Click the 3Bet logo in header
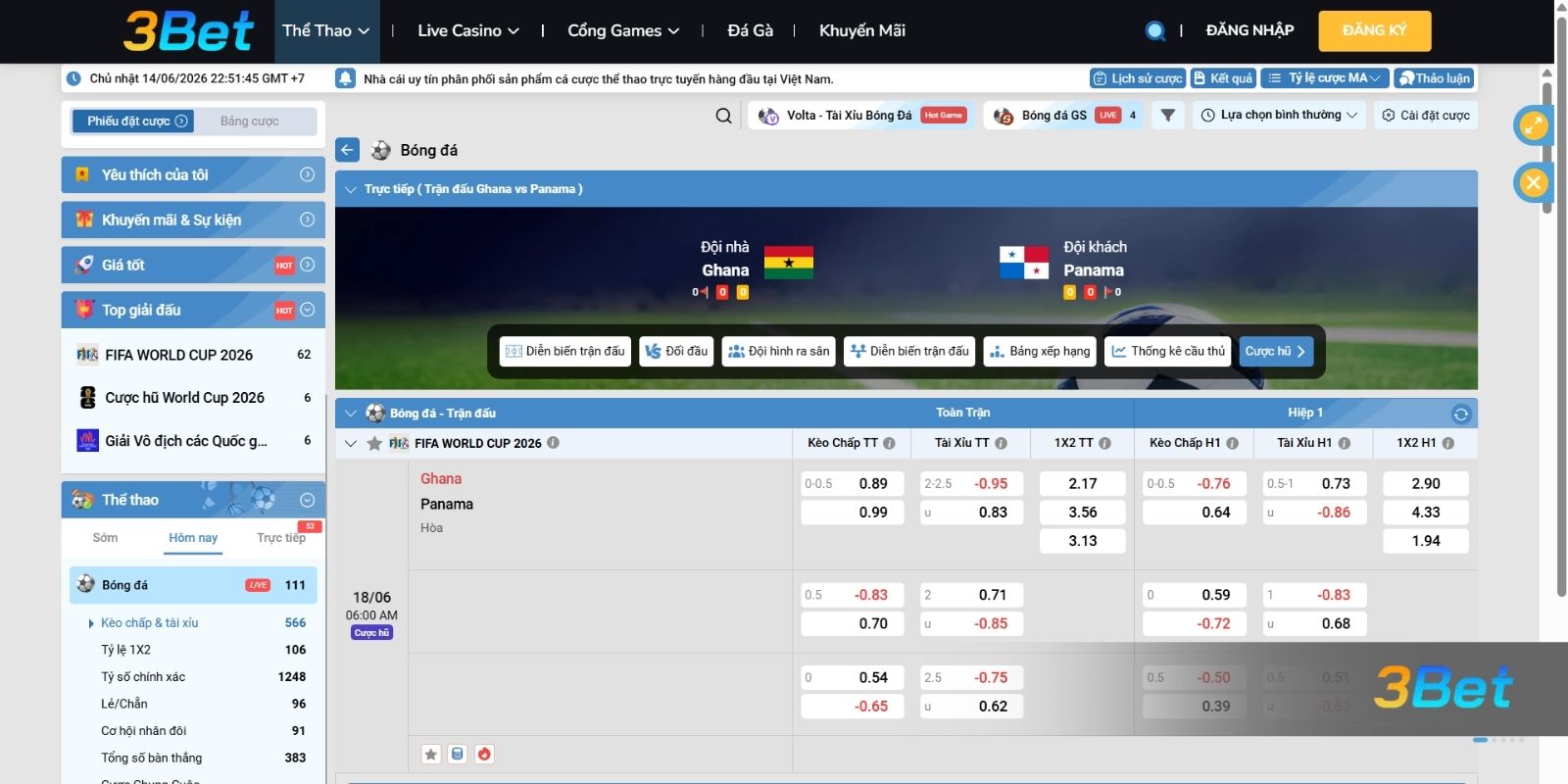 pos(188,30)
